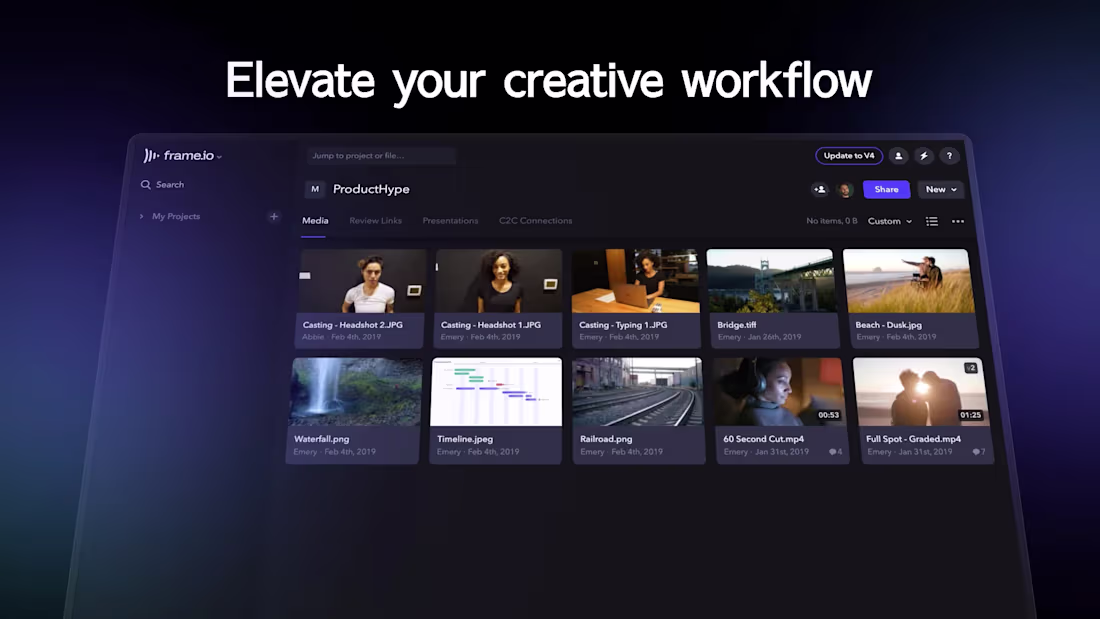Open more options via the ellipsis icon

pos(958,221)
